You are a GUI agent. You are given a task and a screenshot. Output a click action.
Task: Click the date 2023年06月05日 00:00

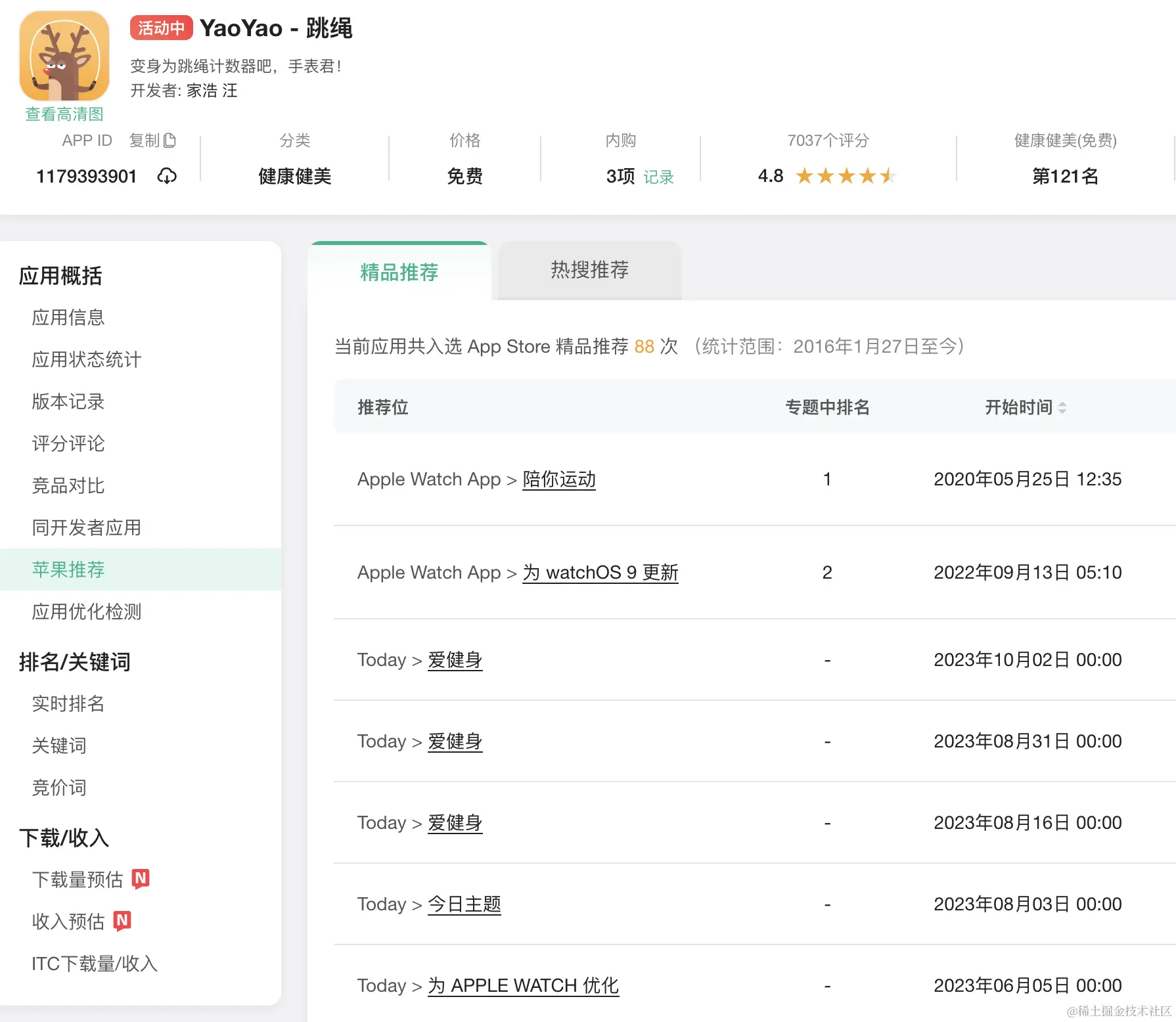(x=1028, y=986)
